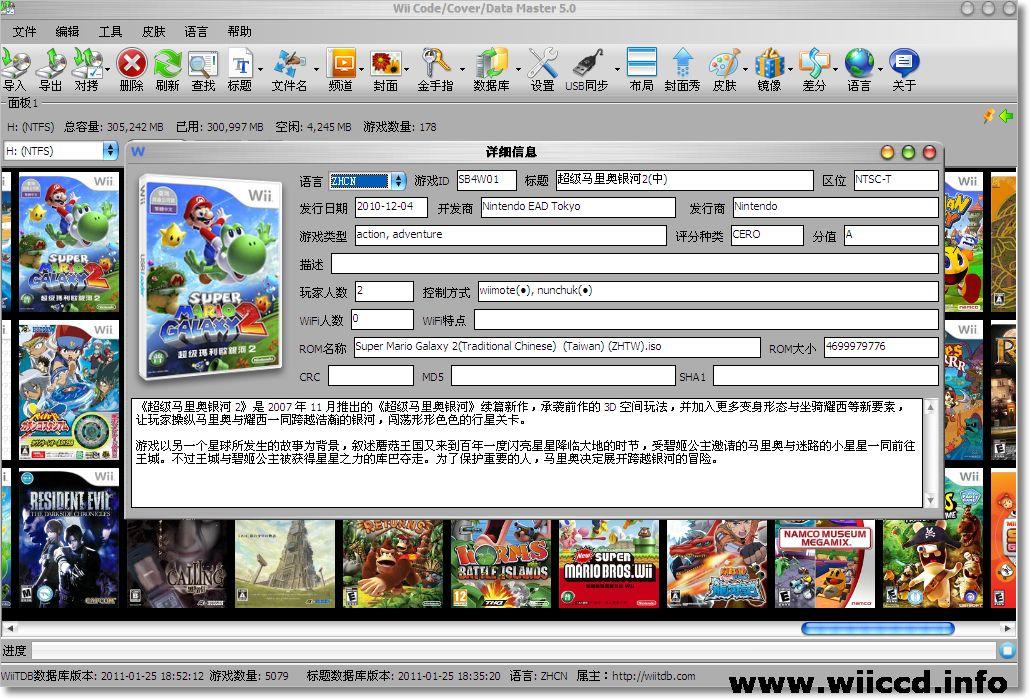Close the 详细信息 dialog with red button

point(929,152)
